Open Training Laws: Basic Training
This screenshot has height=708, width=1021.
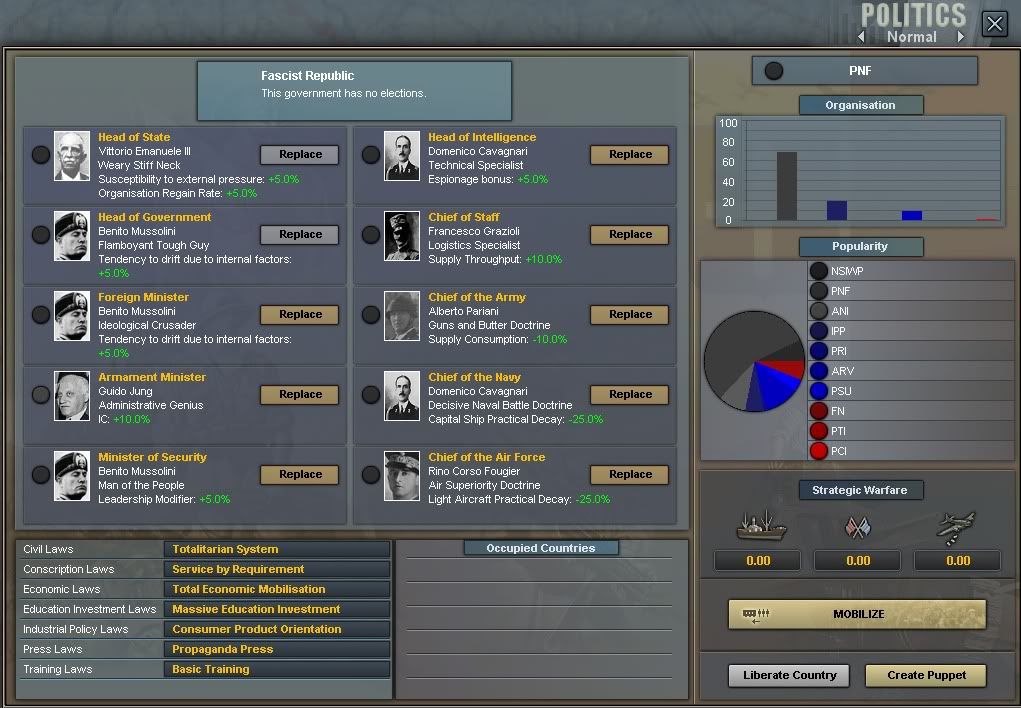(x=277, y=669)
